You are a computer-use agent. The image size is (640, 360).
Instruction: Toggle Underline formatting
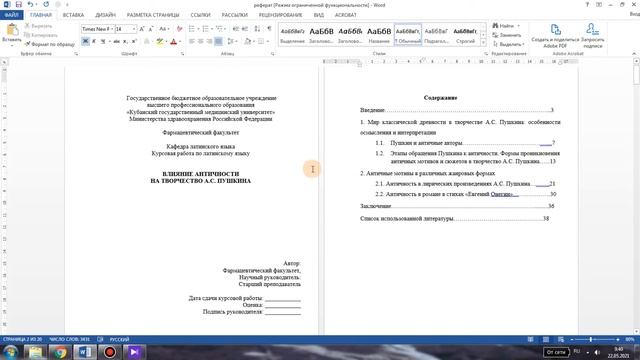click(x=103, y=41)
